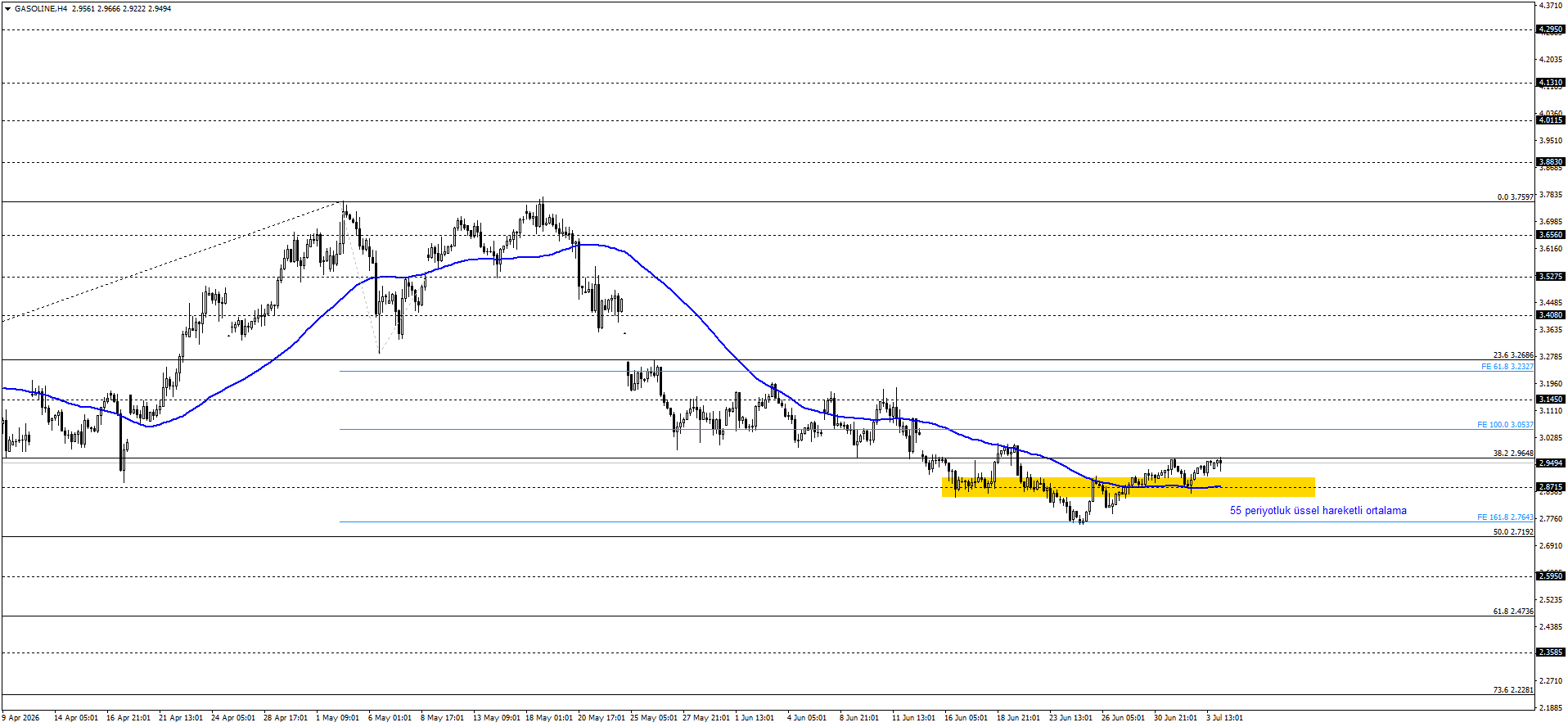
Task: Click the 4.1310 price level tag
Action: coord(1551,83)
